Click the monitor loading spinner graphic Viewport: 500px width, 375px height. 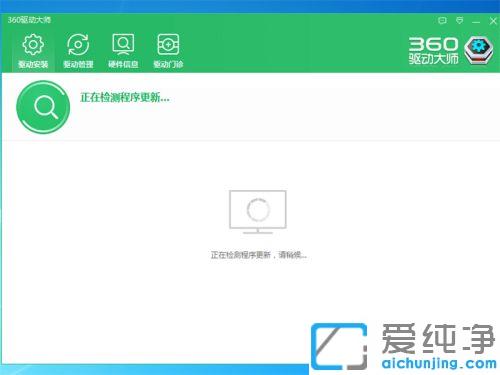(x=258, y=212)
